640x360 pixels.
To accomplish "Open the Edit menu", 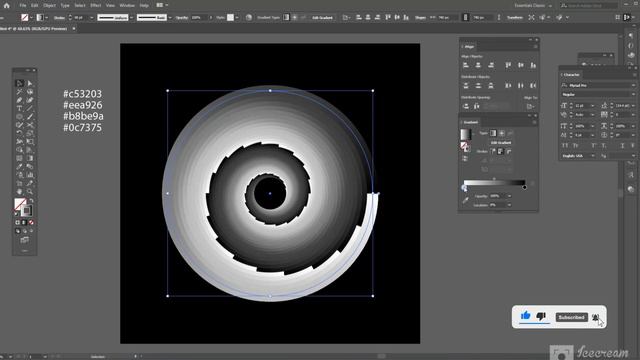I will [35, 5].
